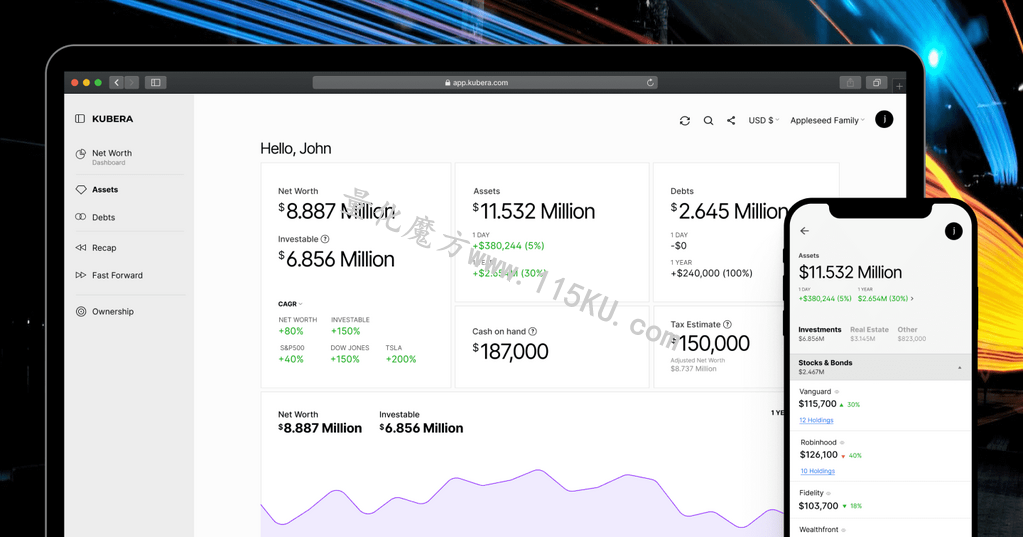The height and width of the screenshot is (537, 1023).
Task: Click the desktop profile avatar
Action: point(884,119)
